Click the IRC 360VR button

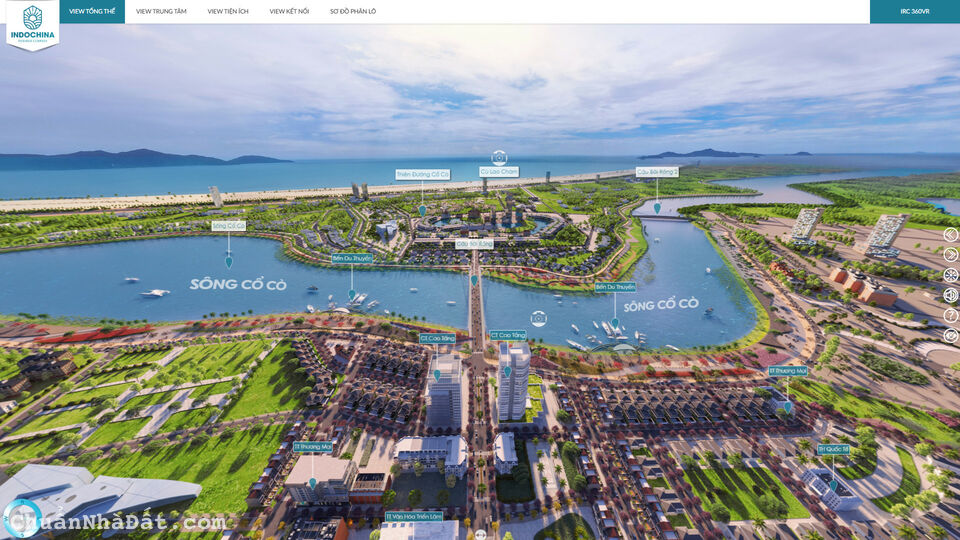[x=914, y=11]
